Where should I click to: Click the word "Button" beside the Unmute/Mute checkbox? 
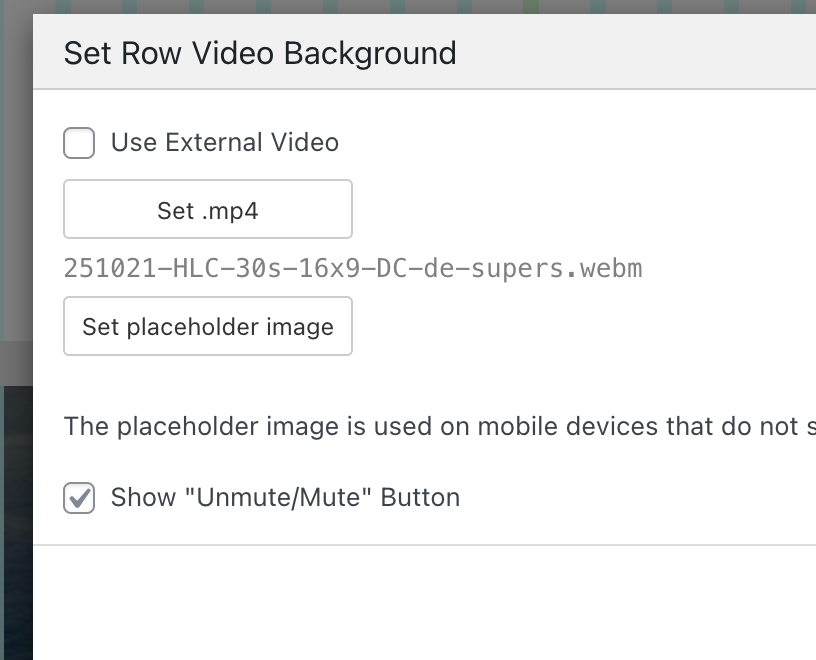coord(420,498)
